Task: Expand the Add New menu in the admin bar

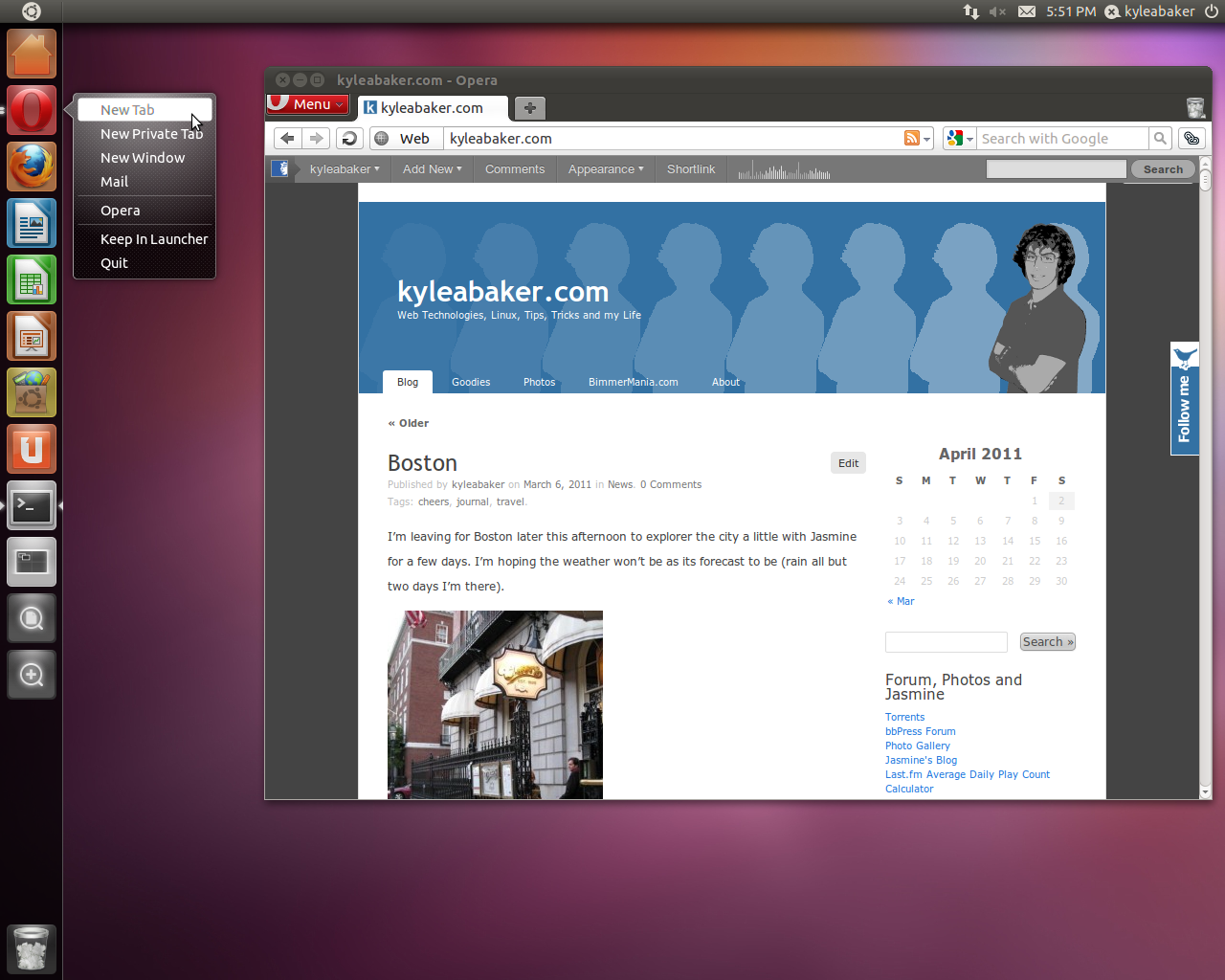Action: pos(432,168)
